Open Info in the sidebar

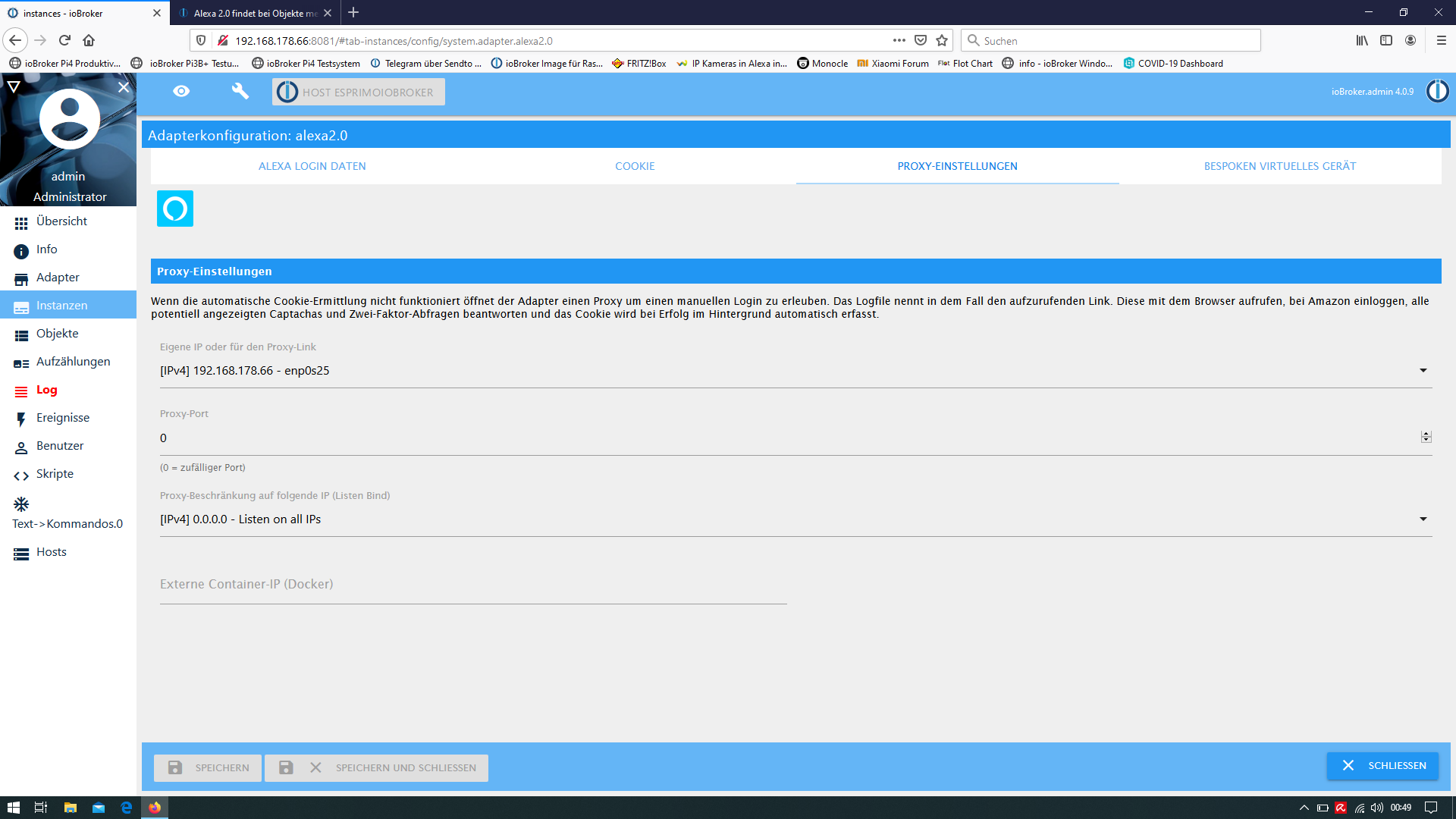coord(68,249)
